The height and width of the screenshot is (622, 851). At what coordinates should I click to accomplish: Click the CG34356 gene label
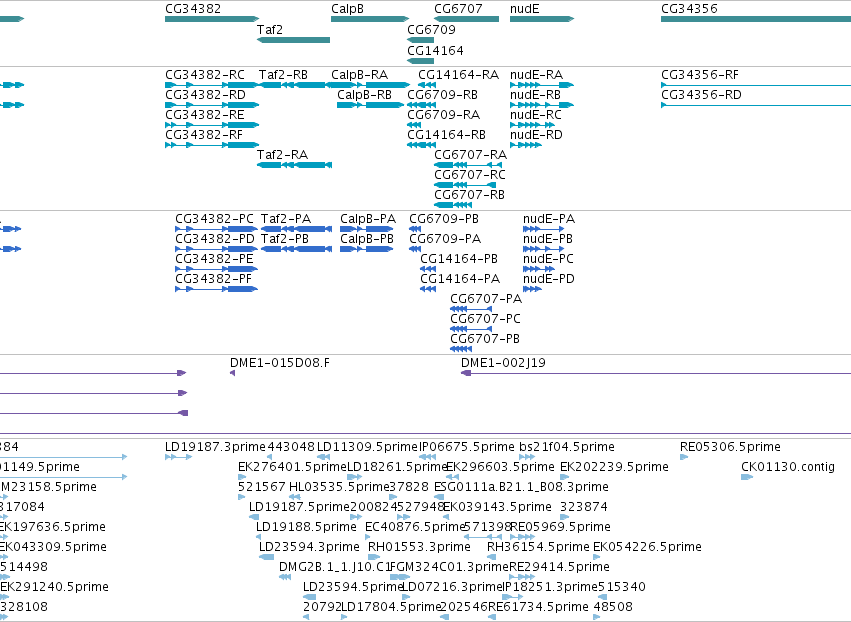689,9
